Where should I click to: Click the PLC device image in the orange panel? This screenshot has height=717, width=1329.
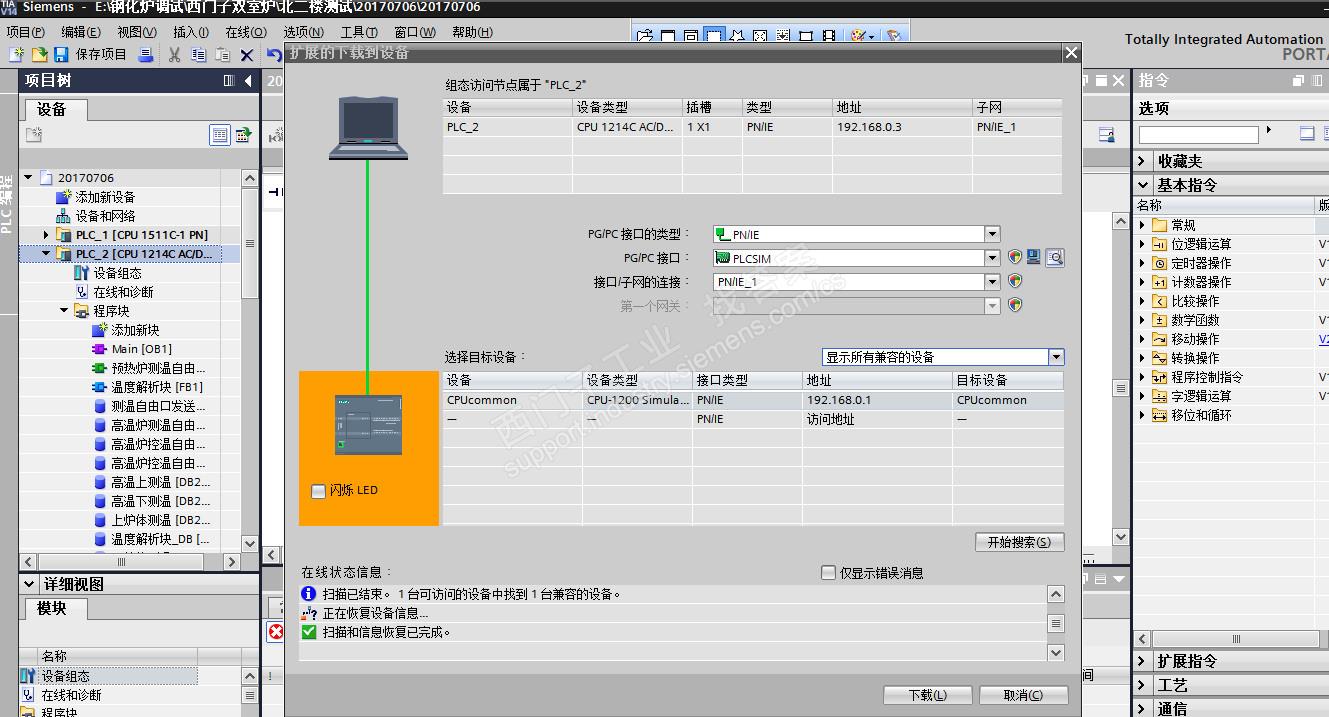[368, 425]
